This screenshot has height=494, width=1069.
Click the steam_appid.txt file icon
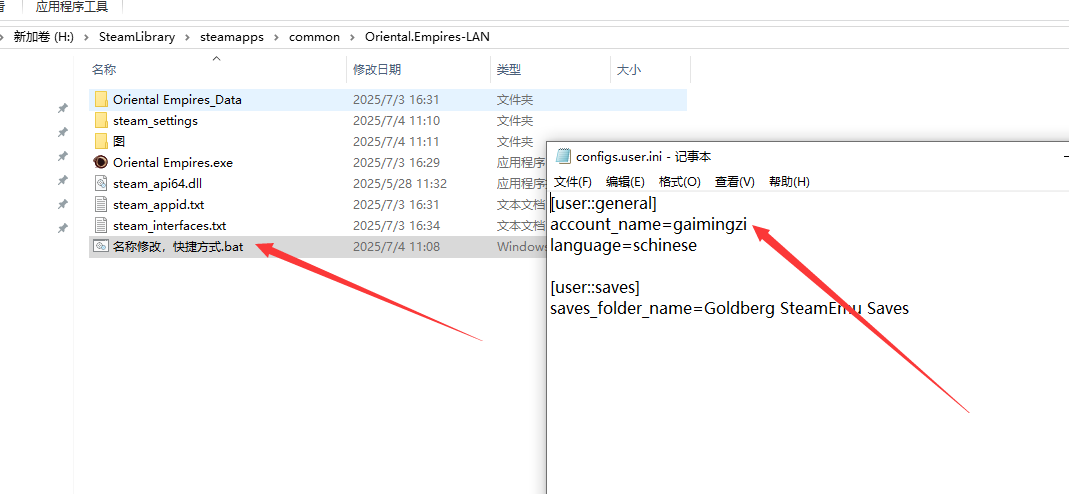point(100,205)
